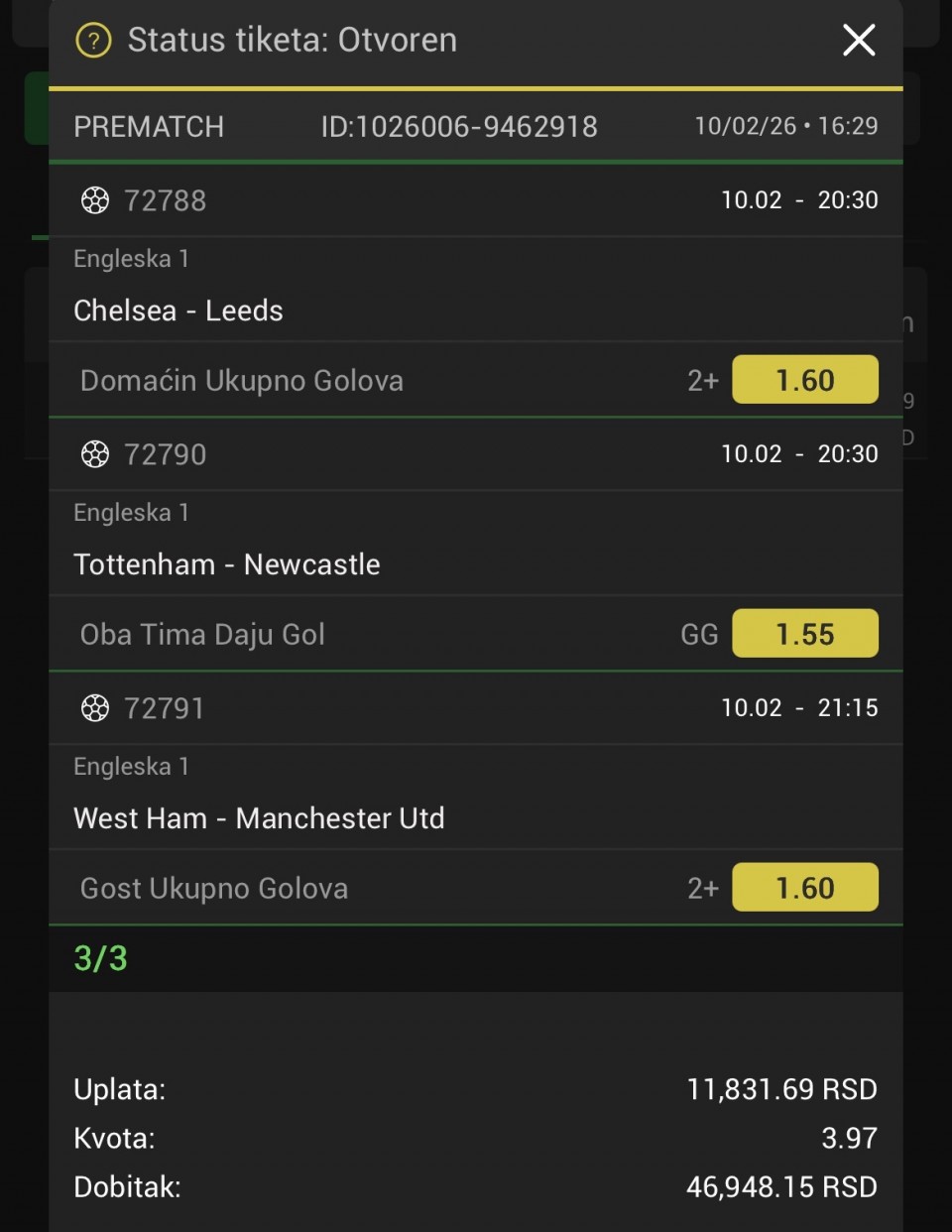Open the Chelsea - Leeds match

click(178, 310)
